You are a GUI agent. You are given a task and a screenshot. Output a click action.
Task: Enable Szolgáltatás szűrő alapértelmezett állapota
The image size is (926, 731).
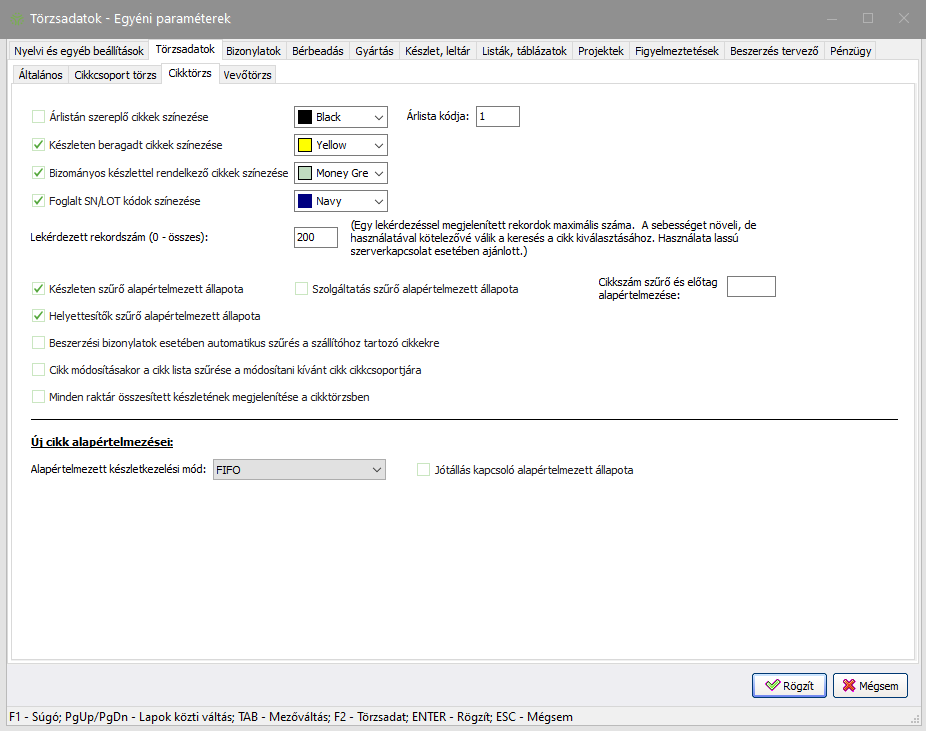[302, 289]
